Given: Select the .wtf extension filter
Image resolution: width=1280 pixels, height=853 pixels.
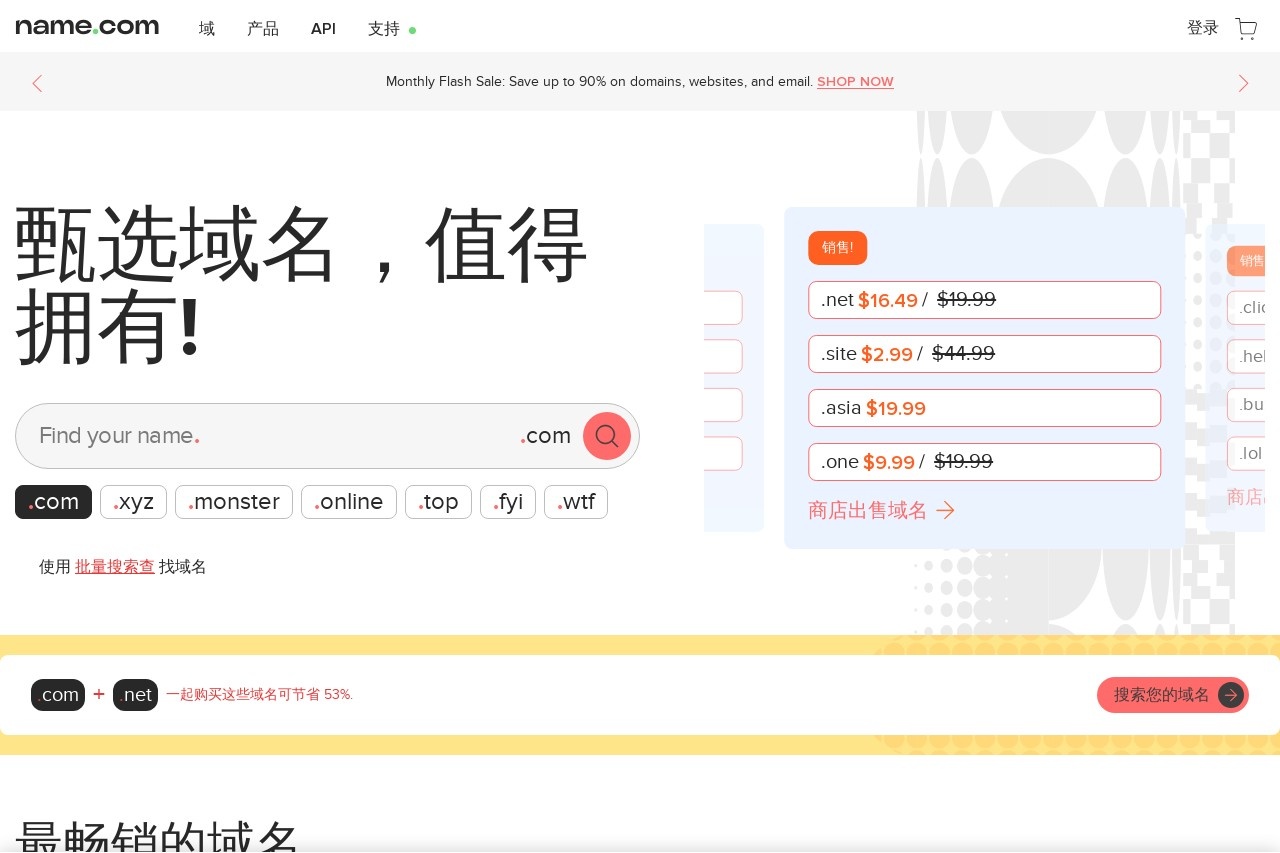Looking at the screenshot, I should [576, 502].
